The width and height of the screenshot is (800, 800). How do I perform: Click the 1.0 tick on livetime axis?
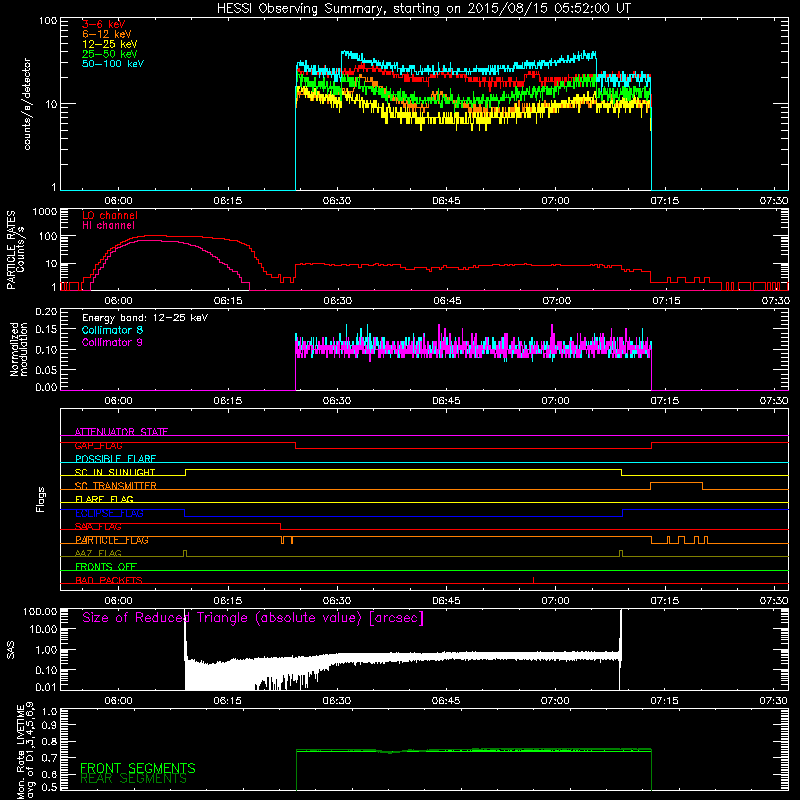click(x=50, y=711)
